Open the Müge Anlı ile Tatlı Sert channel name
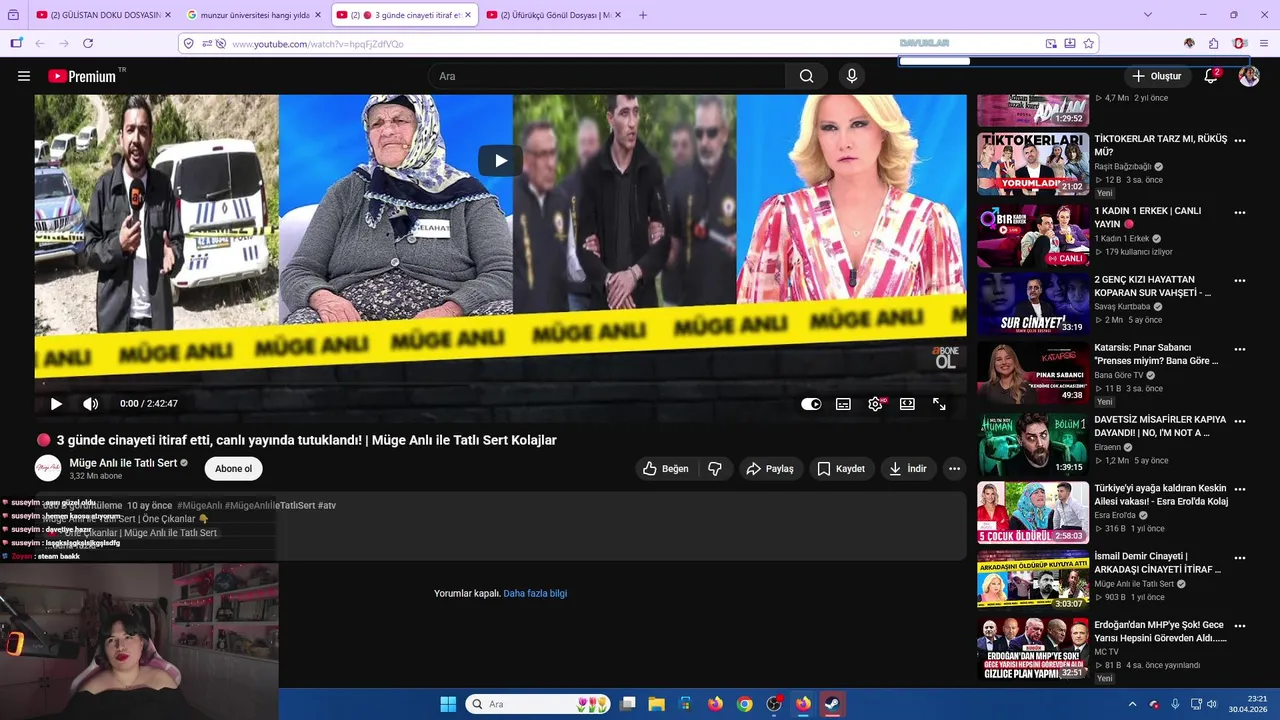Screen dimensions: 1280x720 coord(123,463)
